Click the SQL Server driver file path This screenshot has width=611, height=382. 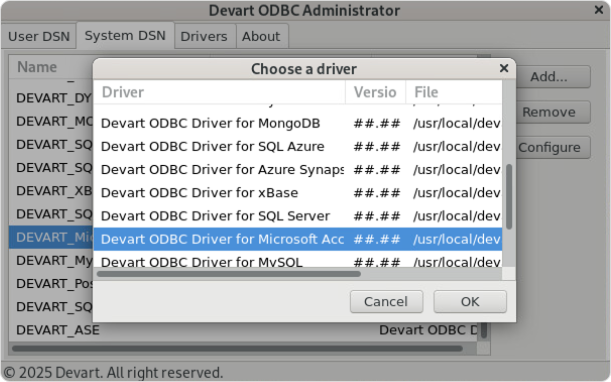coord(457,216)
